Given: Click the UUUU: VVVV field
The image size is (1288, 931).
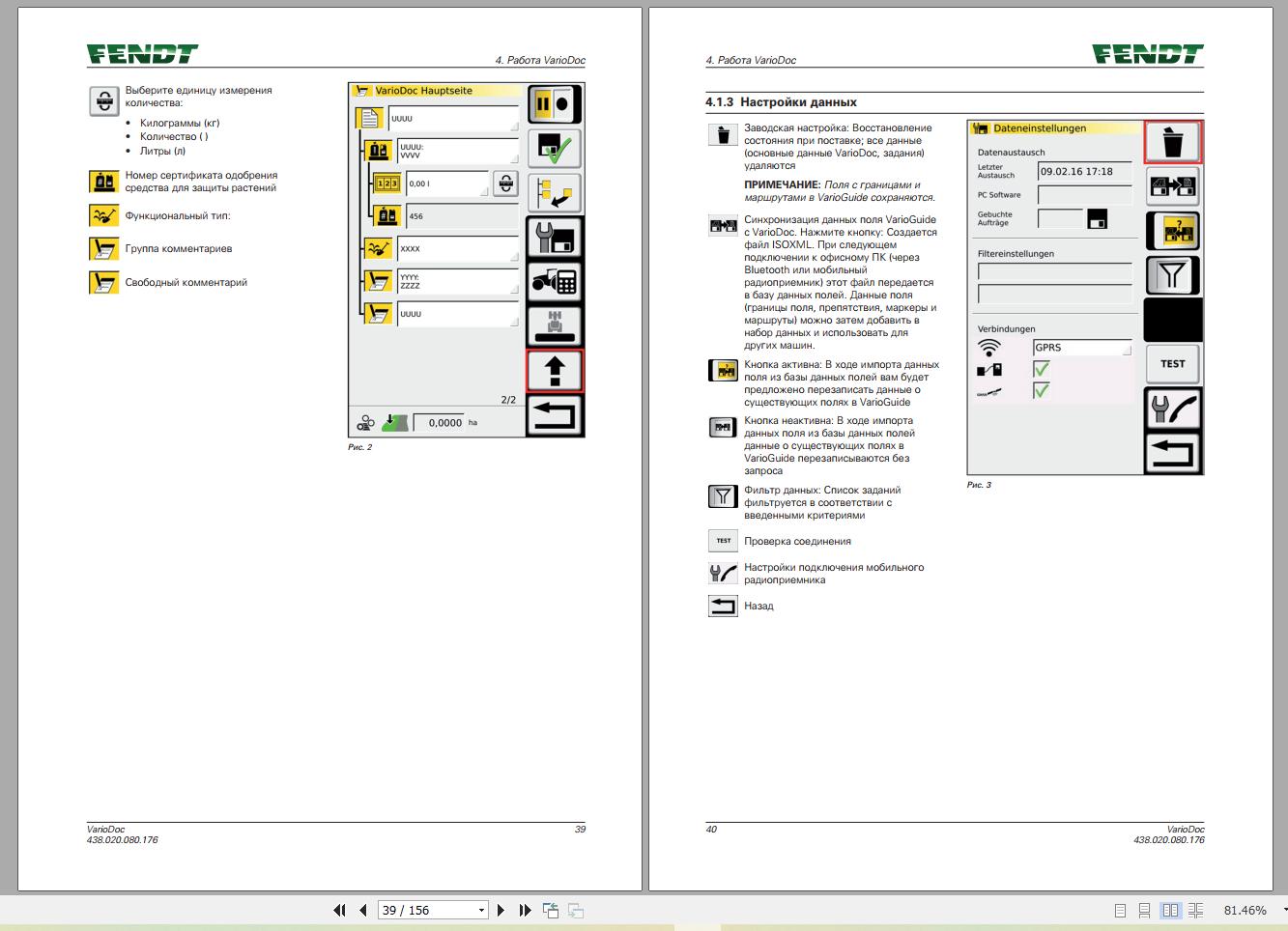Looking at the screenshot, I should point(458,151).
